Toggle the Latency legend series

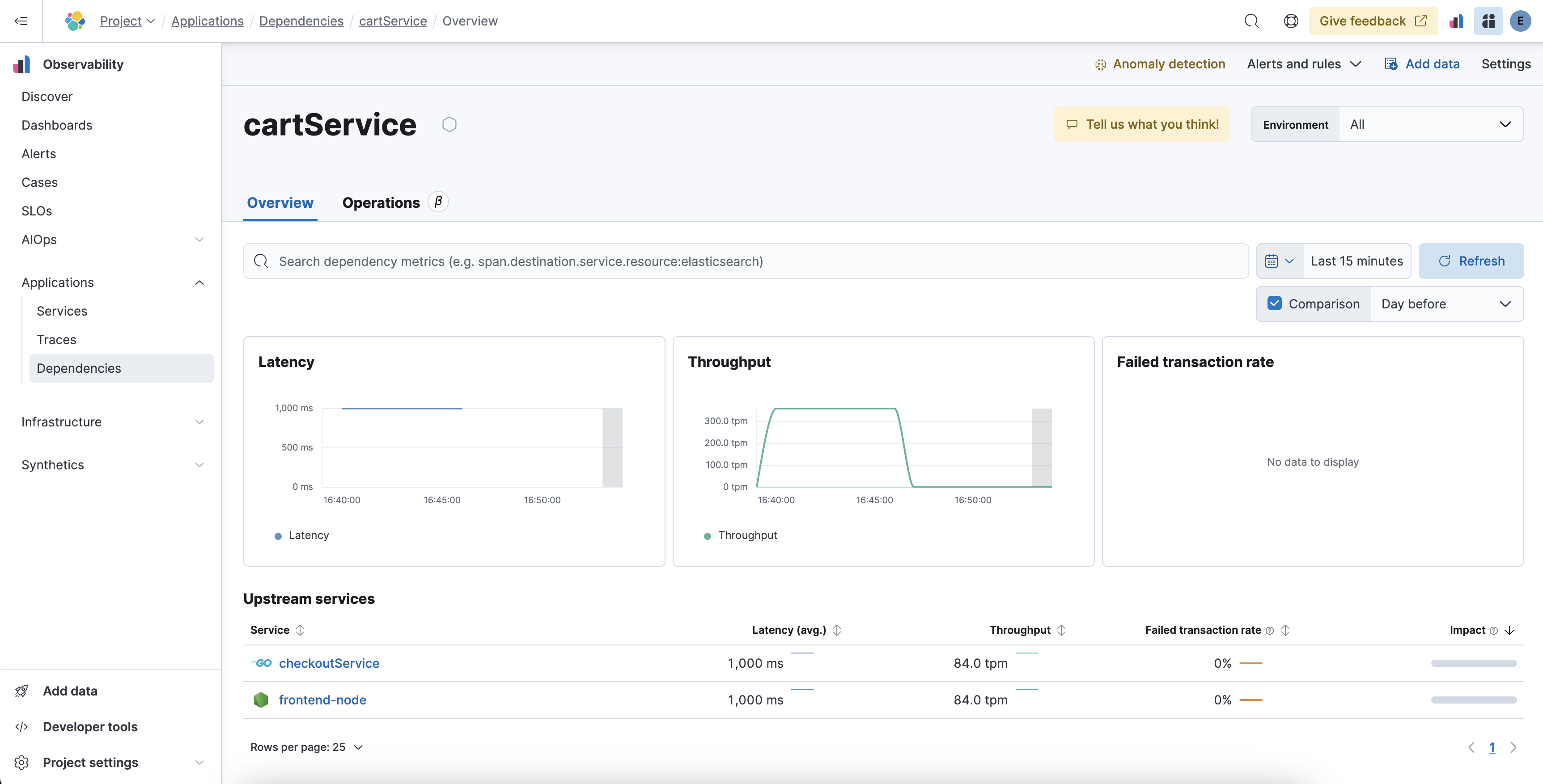pos(301,535)
